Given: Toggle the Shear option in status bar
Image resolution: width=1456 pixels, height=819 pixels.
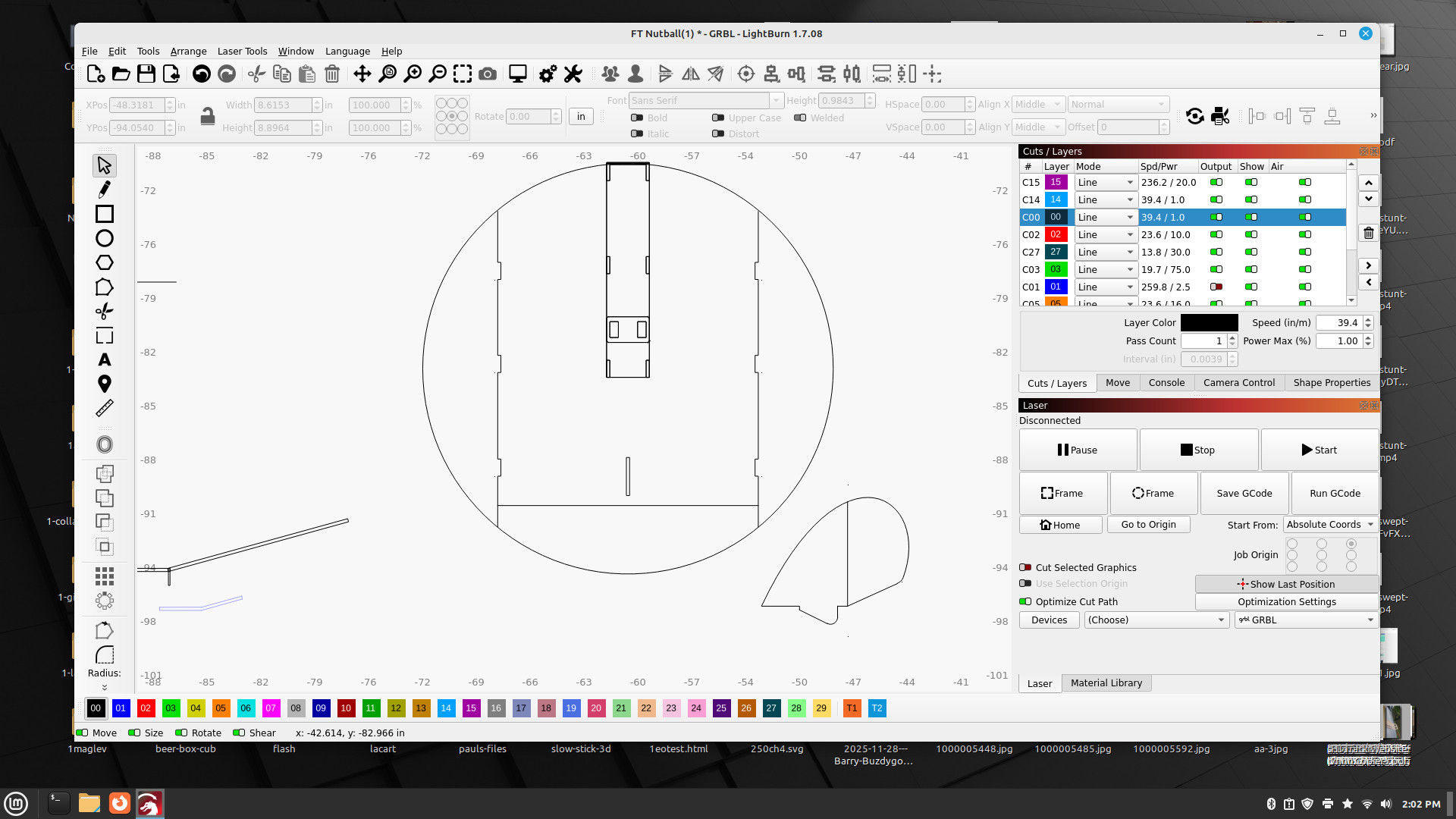Looking at the screenshot, I should point(239,733).
